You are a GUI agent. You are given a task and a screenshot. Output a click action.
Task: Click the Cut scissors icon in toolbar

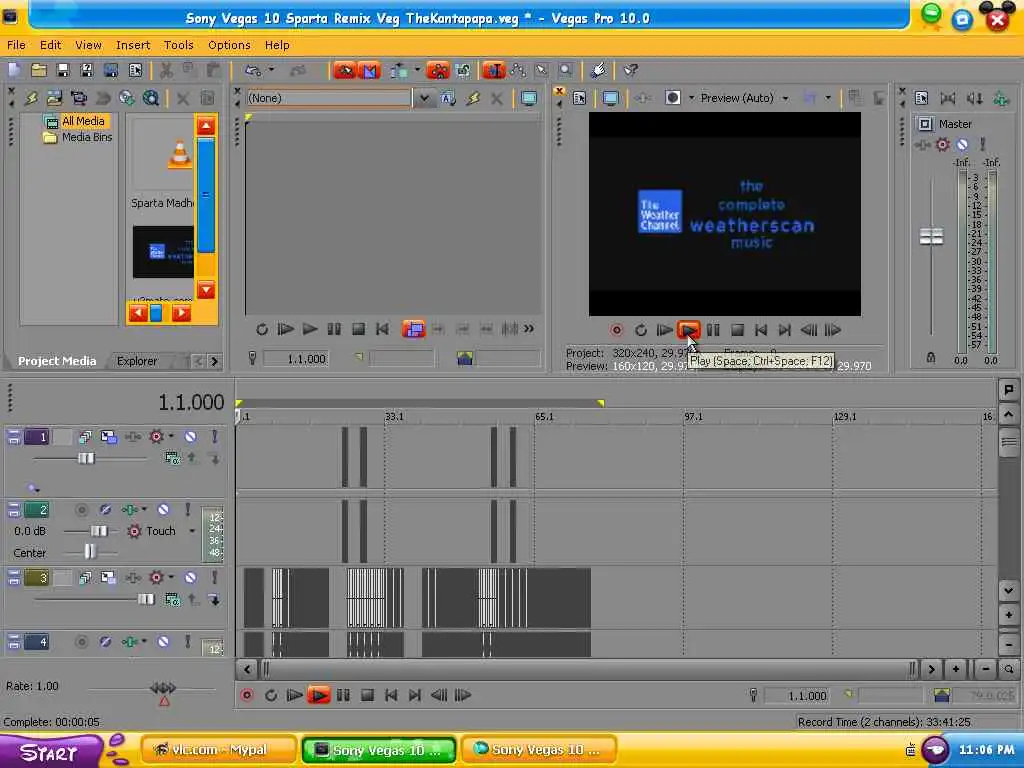166,70
